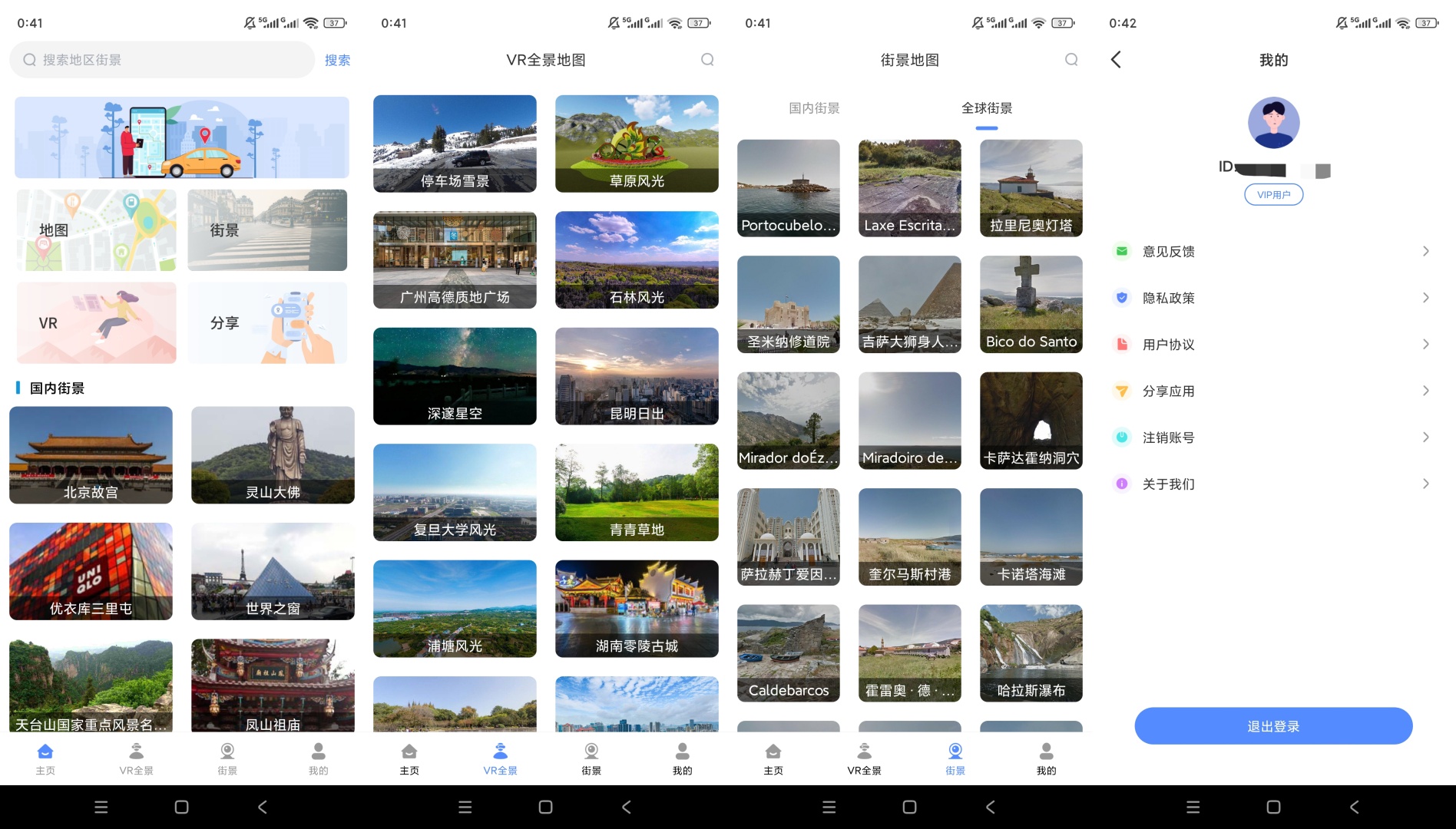Focus the 搜索地区街景 search field
1456x829 pixels.
(x=162, y=60)
